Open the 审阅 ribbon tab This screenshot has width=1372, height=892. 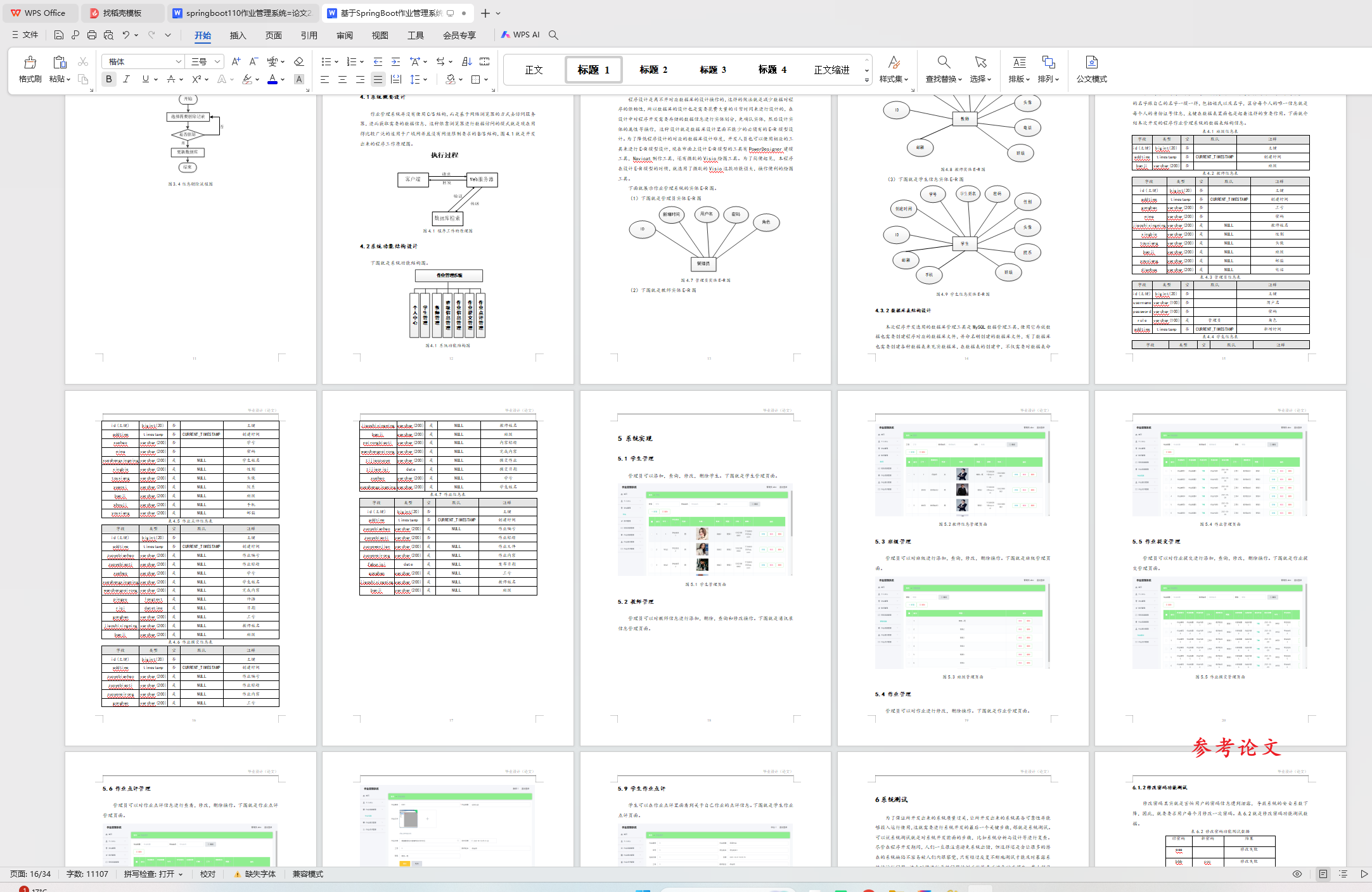(345, 35)
